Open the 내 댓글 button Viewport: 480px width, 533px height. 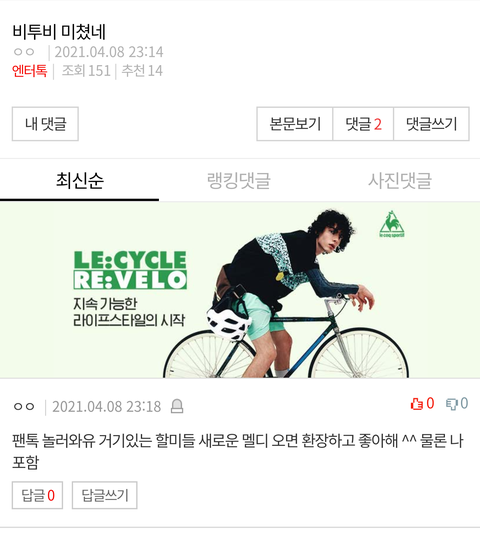[45, 124]
